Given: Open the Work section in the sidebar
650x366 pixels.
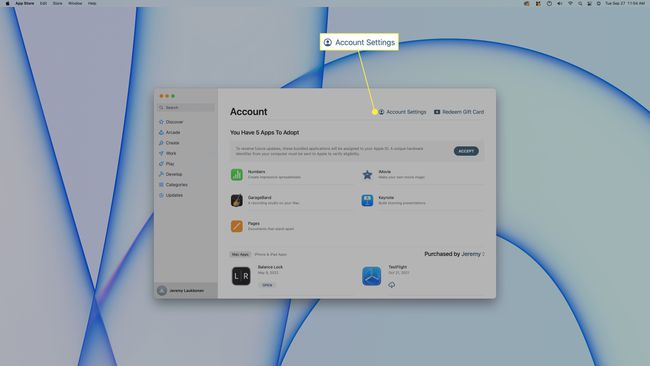Looking at the screenshot, I should [167, 153].
